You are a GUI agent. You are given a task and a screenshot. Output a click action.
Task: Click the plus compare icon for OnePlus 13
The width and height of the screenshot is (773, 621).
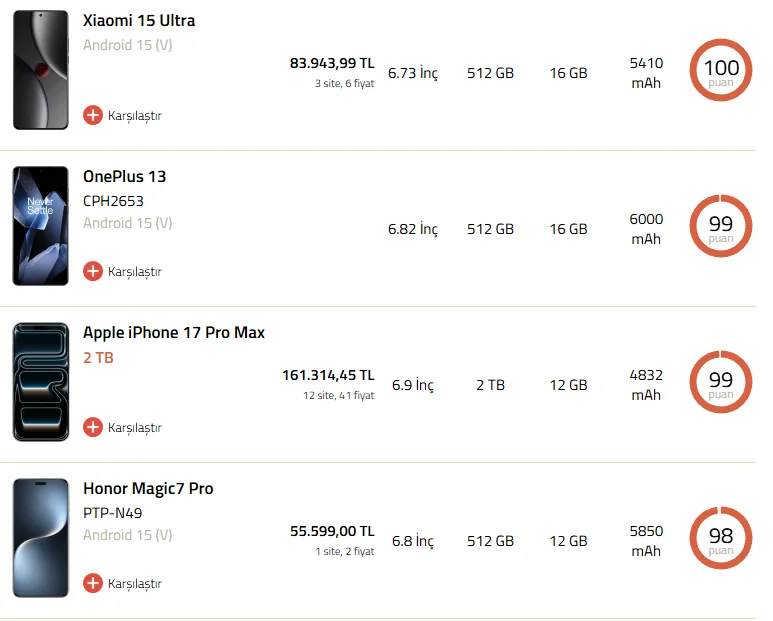tap(93, 271)
